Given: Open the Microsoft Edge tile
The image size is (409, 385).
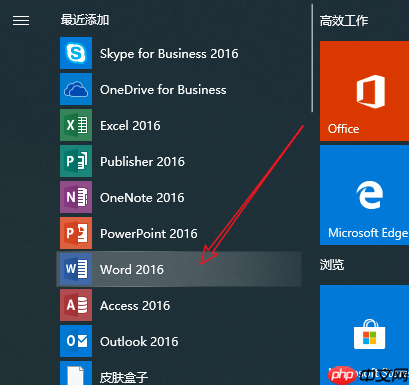Looking at the screenshot, I should point(364,195).
